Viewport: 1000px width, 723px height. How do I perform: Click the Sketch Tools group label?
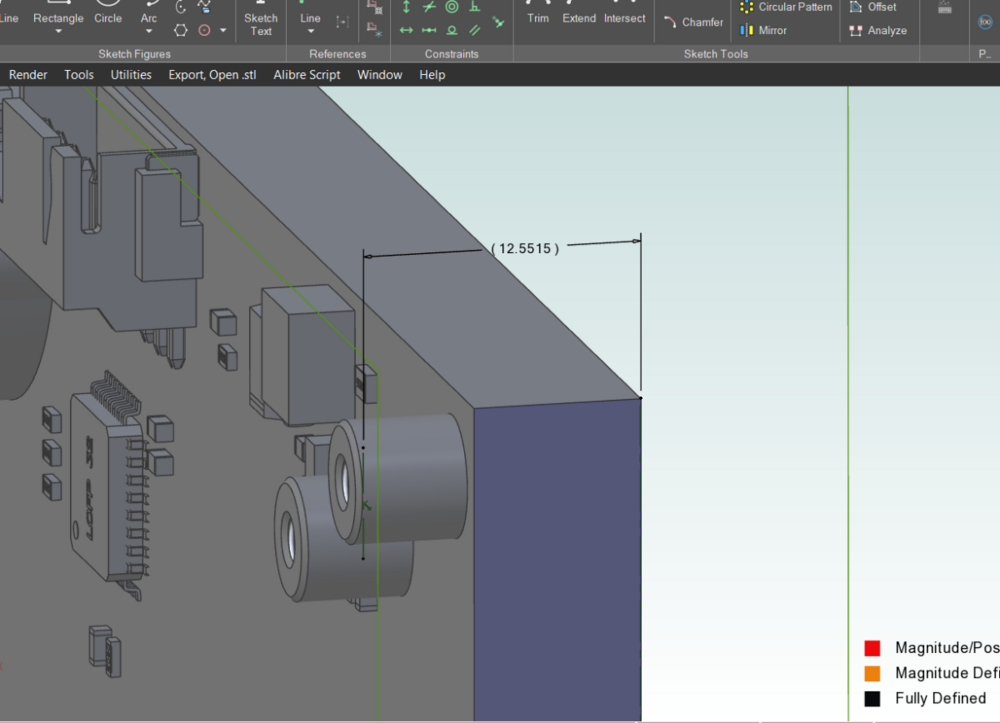coord(716,54)
